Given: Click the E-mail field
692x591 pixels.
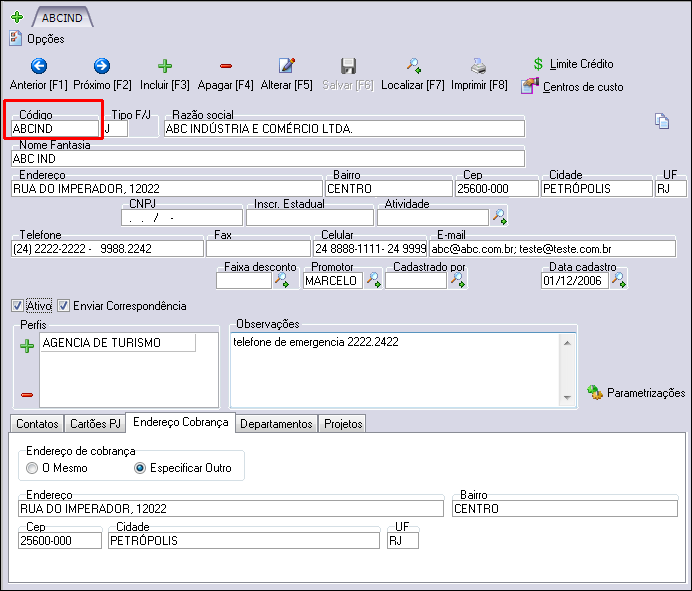Looking at the screenshot, I should click(553, 248).
